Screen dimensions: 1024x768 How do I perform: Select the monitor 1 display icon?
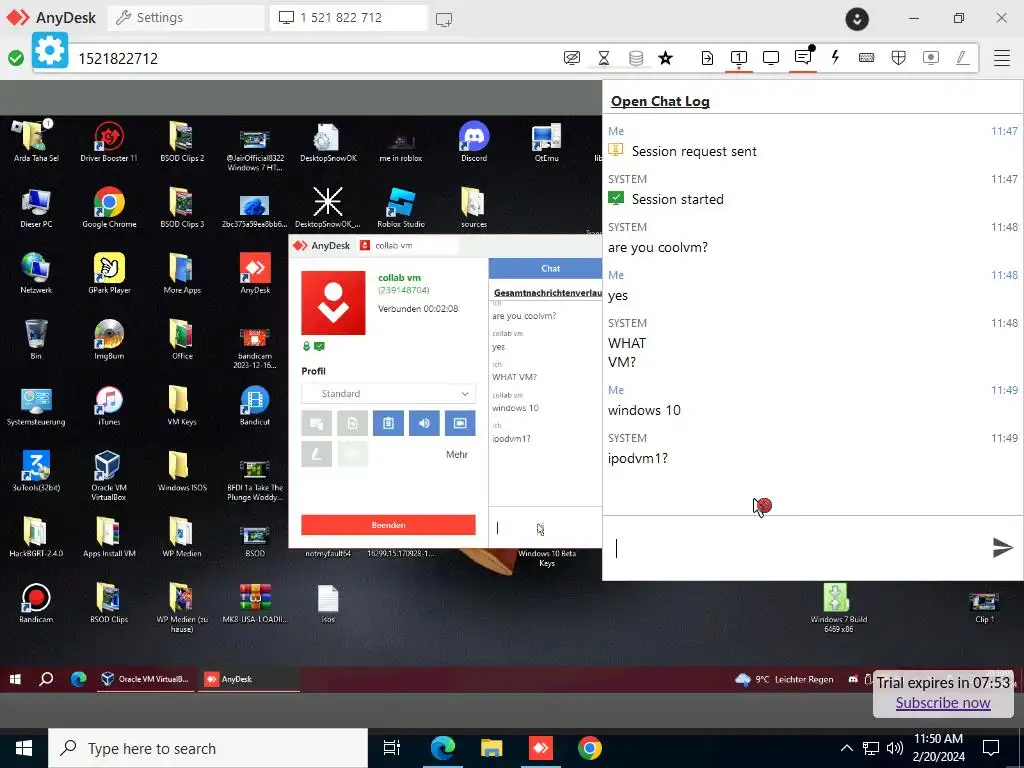coord(739,58)
